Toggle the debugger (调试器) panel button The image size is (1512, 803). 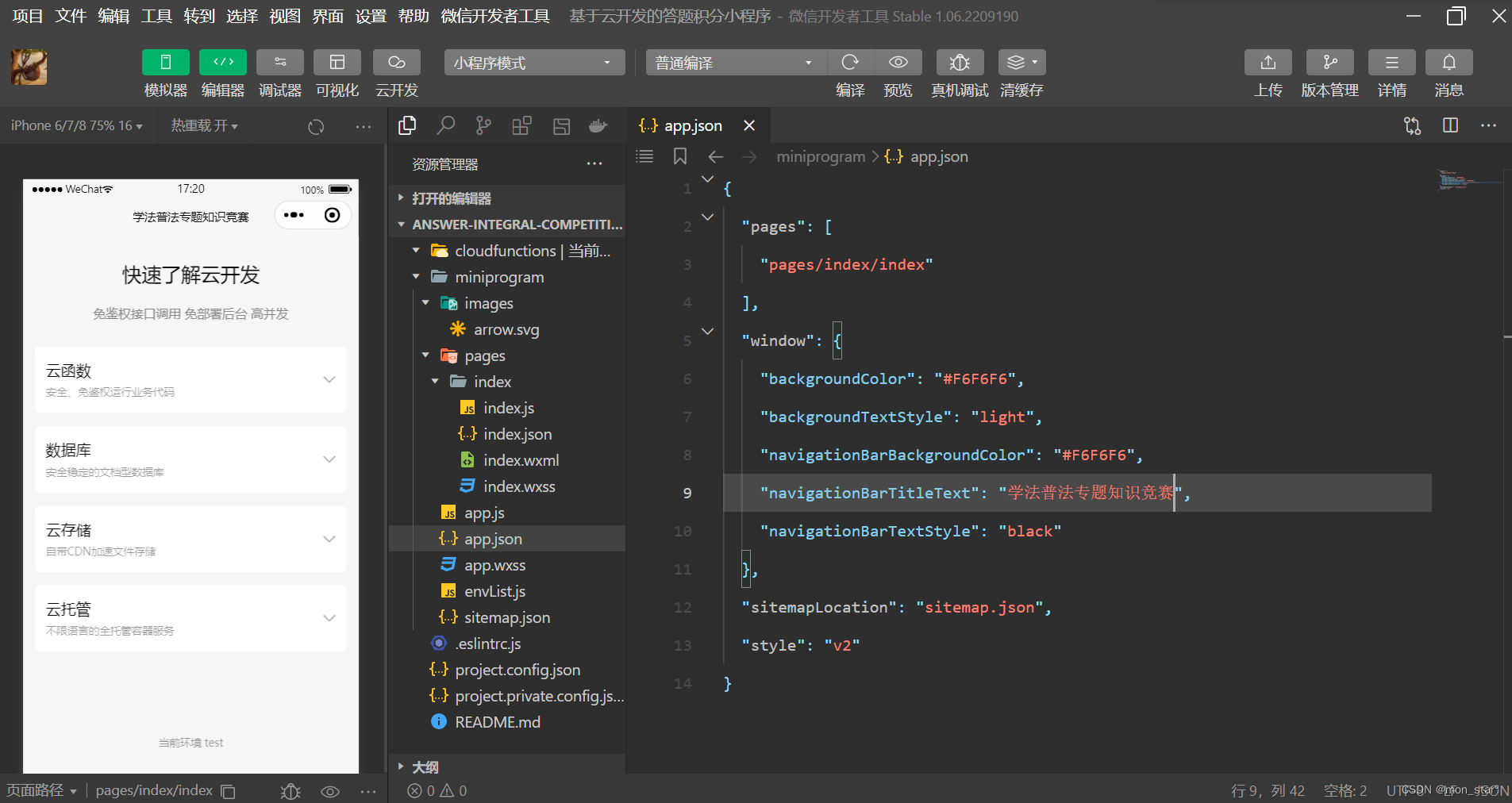(280, 62)
